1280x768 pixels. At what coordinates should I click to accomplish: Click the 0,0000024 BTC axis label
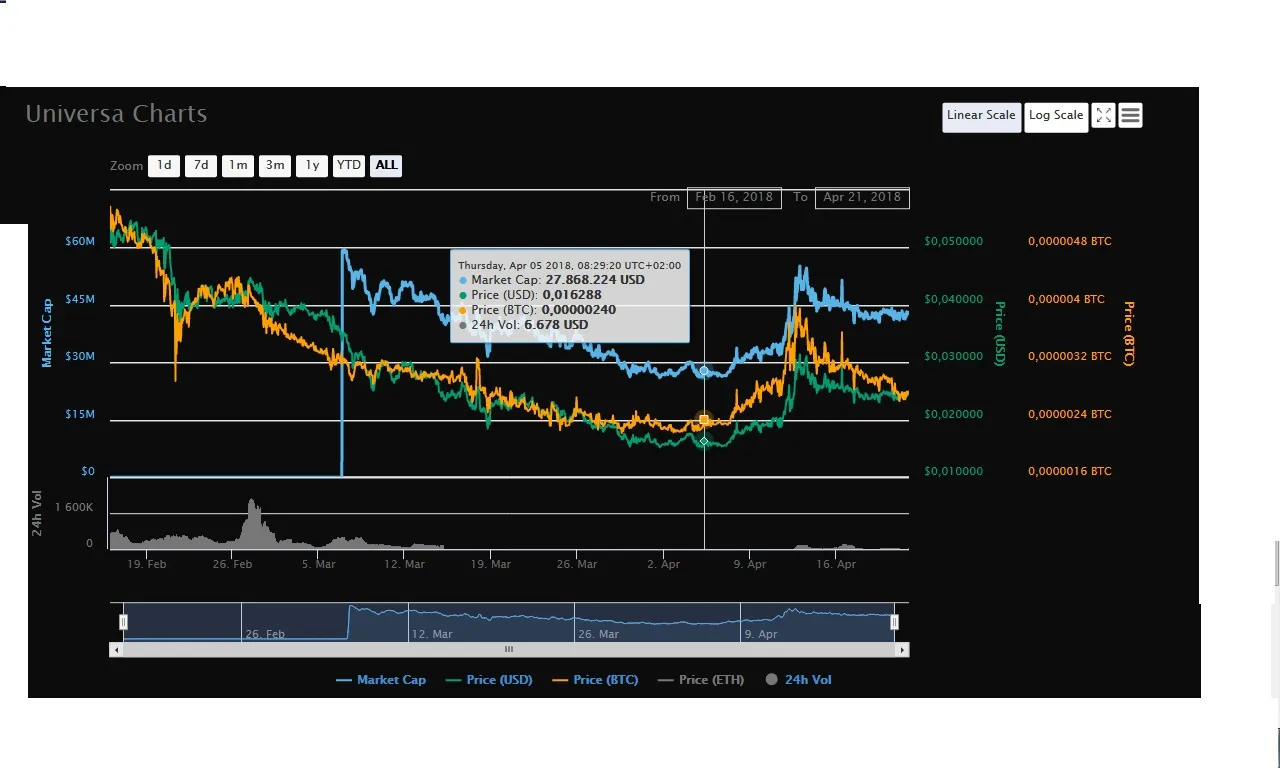(1070, 414)
